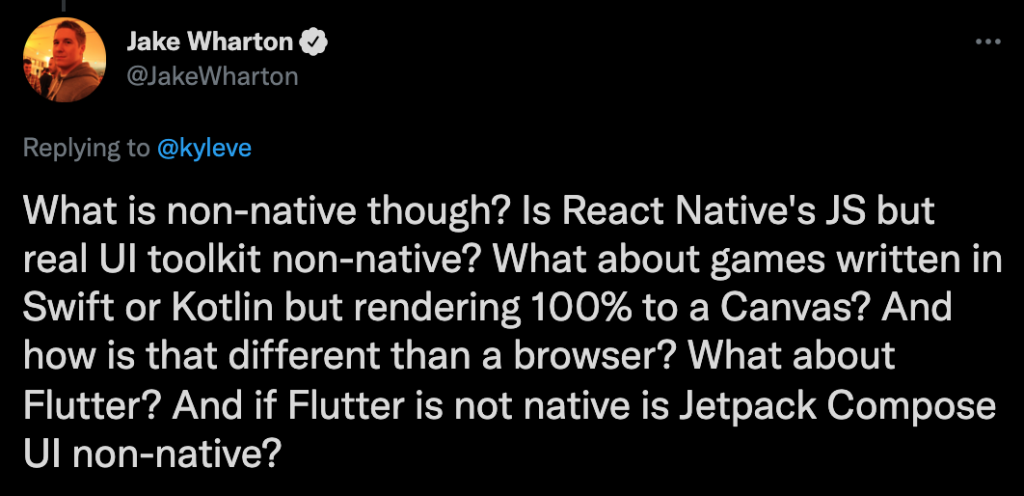Click the "Replying to" label
This screenshot has height=496, width=1024.
point(86,149)
